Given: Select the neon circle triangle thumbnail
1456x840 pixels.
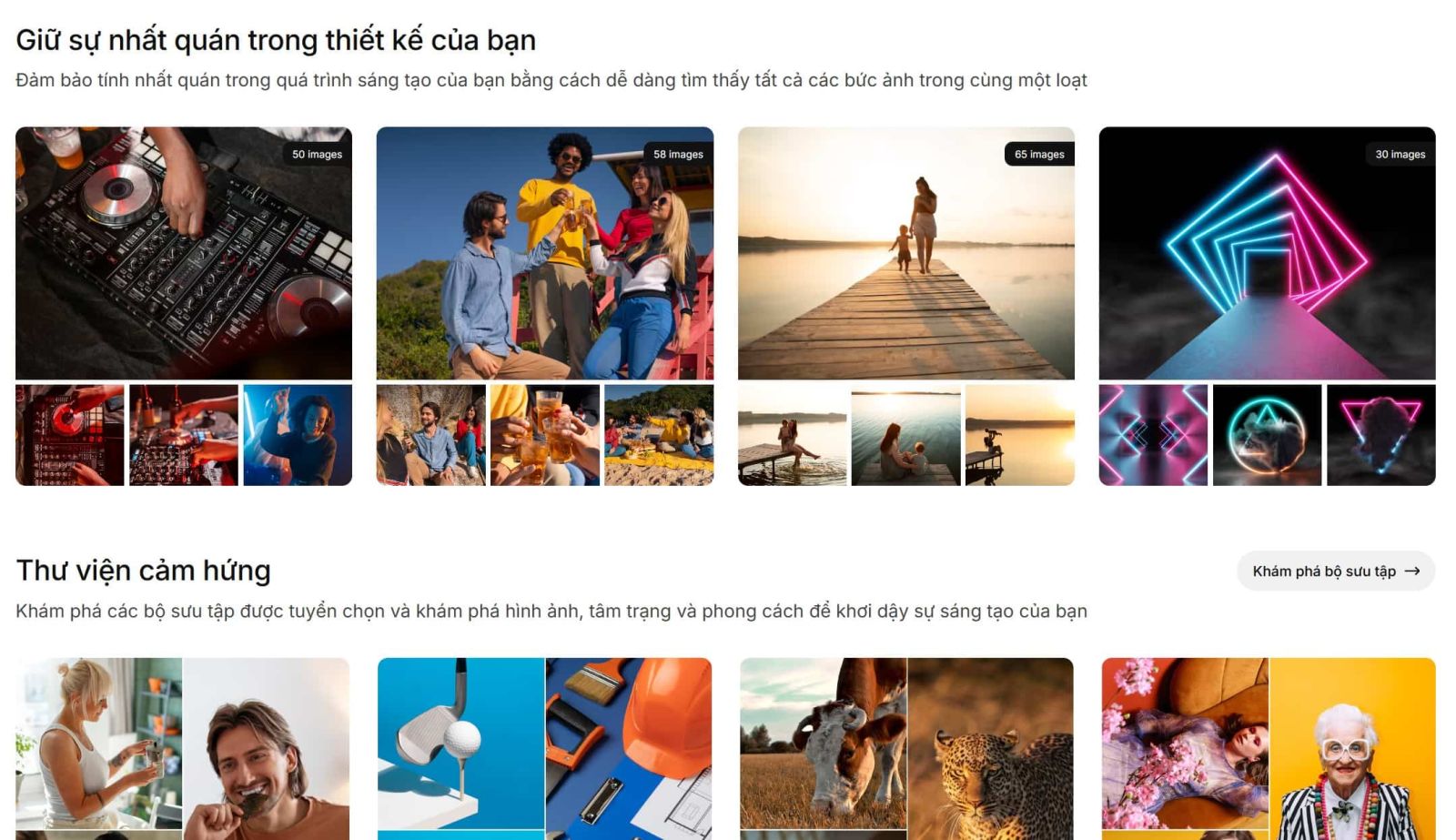Looking at the screenshot, I should 1267,435.
